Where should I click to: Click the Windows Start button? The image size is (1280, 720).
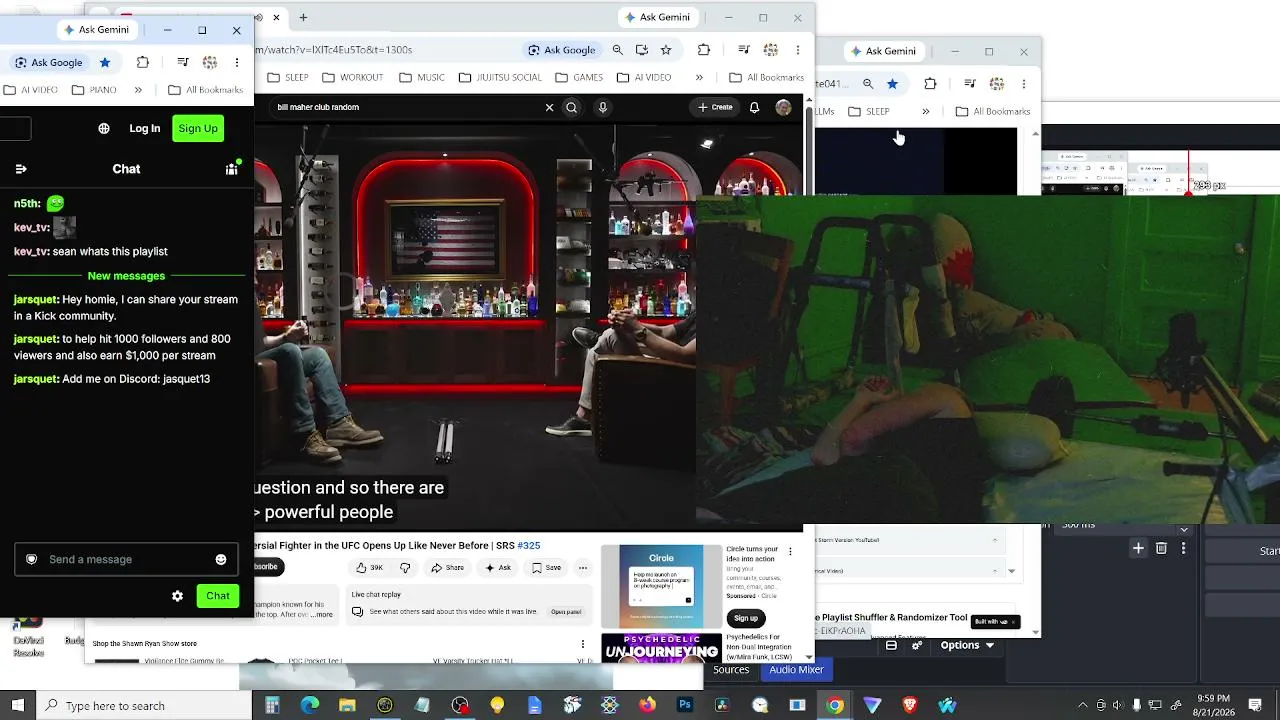[18, 705]
